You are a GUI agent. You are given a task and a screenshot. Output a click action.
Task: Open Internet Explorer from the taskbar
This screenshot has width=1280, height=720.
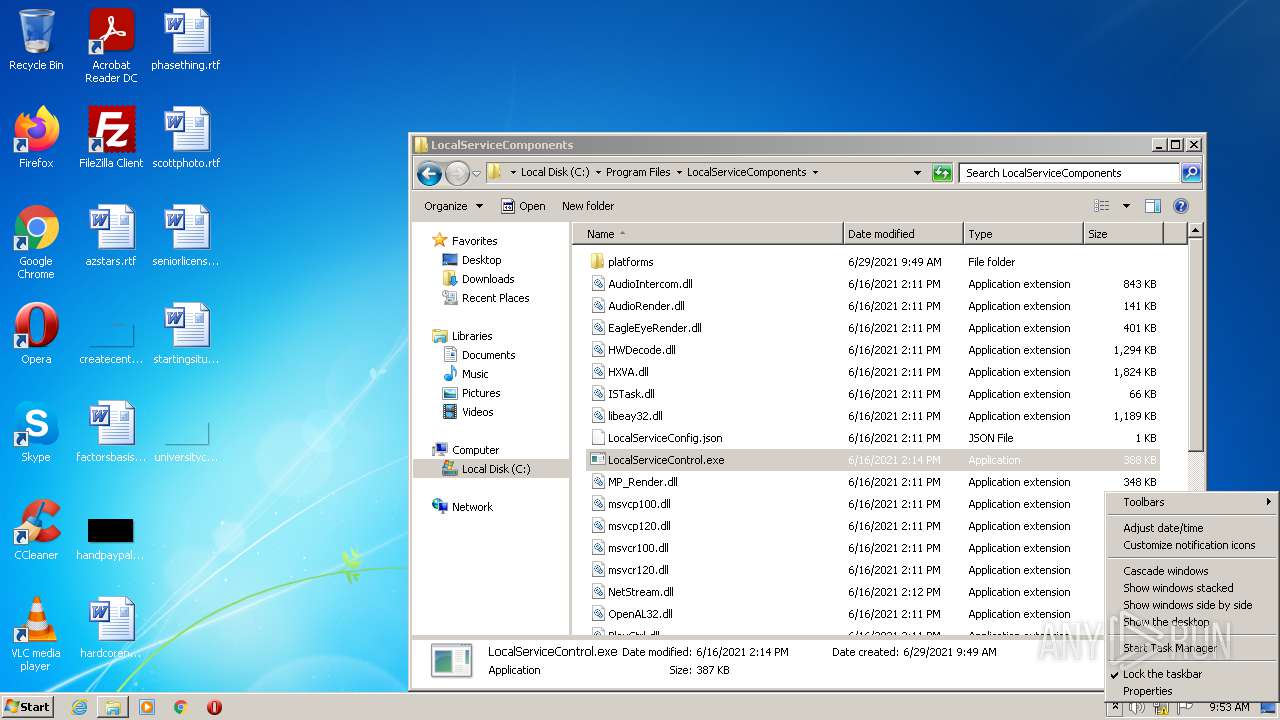pos(79,707)
